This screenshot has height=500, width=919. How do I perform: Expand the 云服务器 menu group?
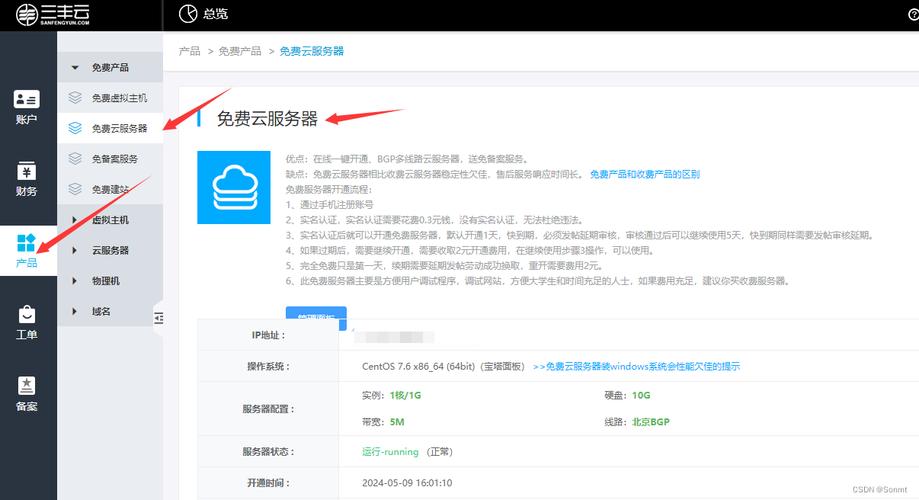tap(110, 250)
